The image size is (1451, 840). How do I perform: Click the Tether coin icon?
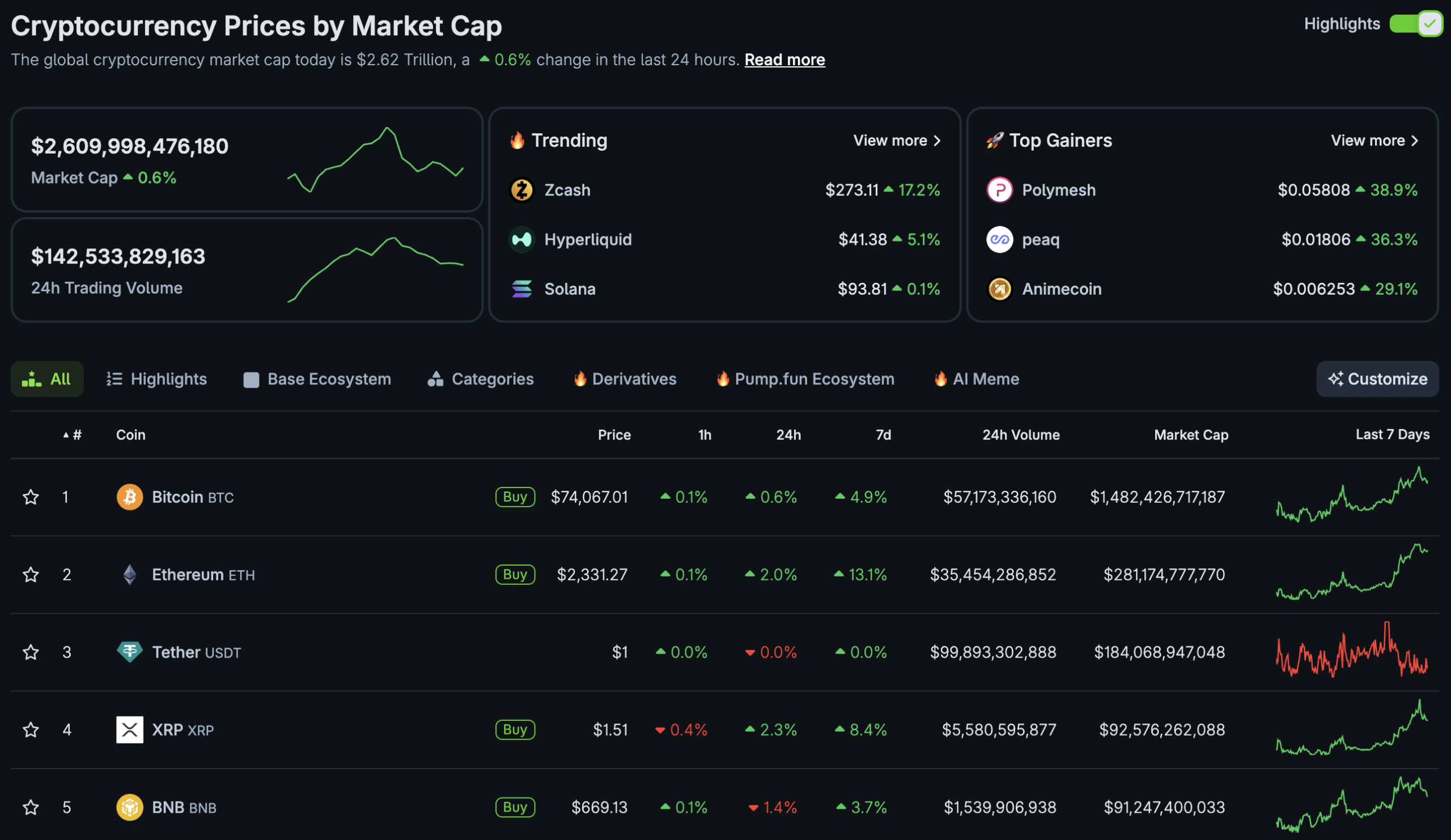click(130, 652)
